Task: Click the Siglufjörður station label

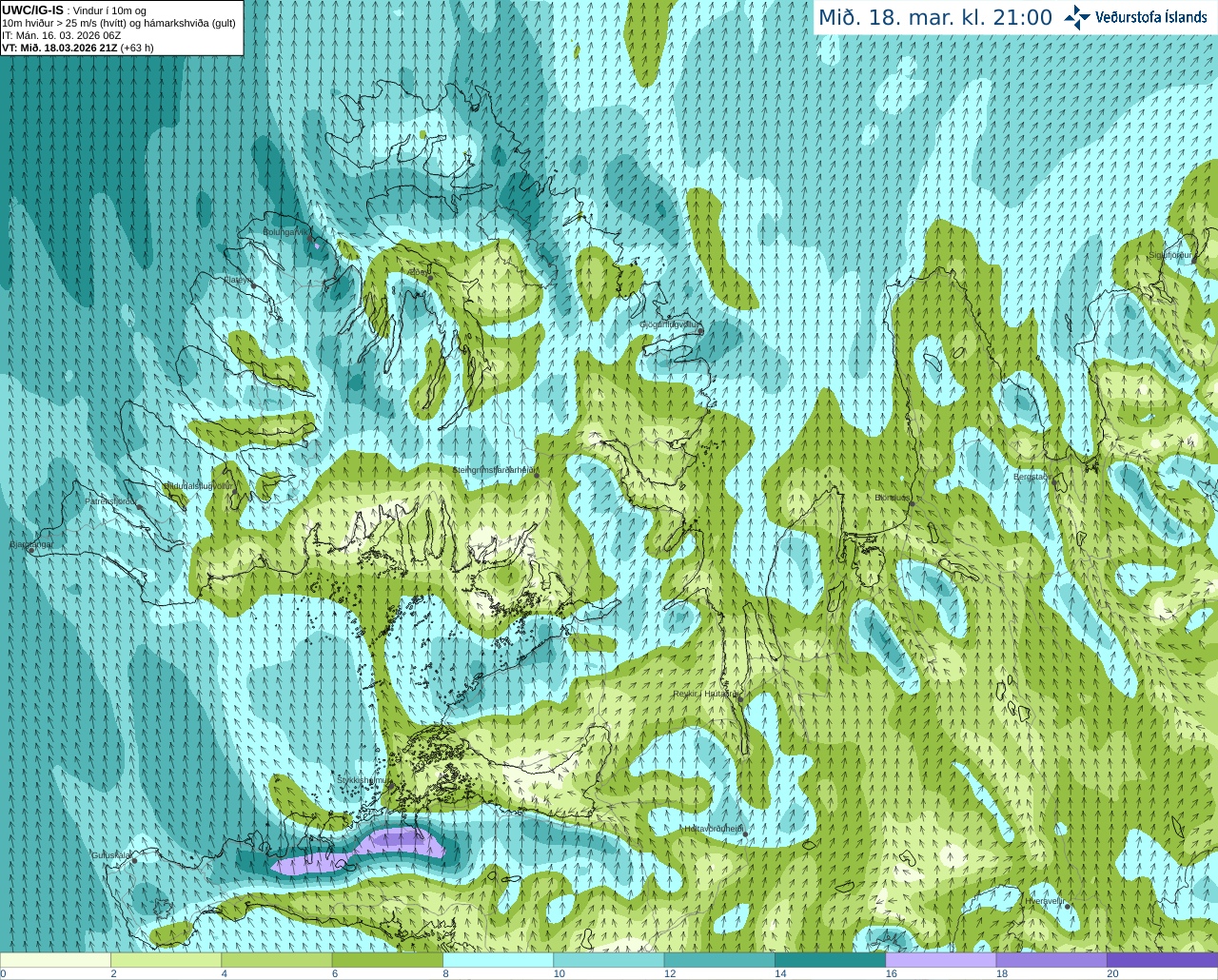Action: [1170, 255]
